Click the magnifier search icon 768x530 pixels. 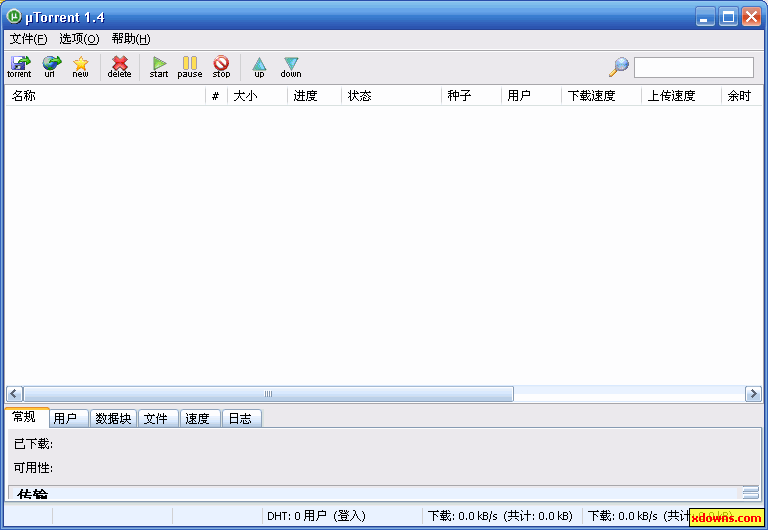pyautogui.click(x=619, y=67)
